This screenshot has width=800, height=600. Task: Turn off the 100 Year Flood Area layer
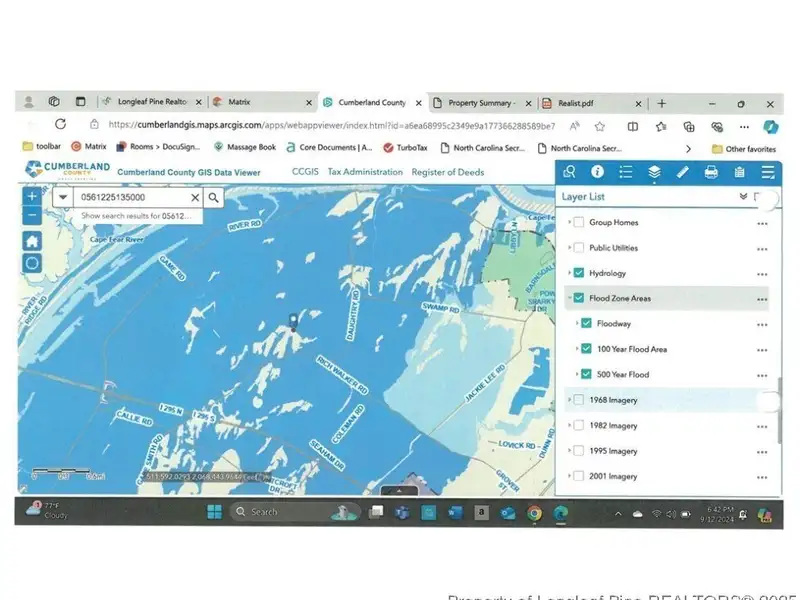587,349
